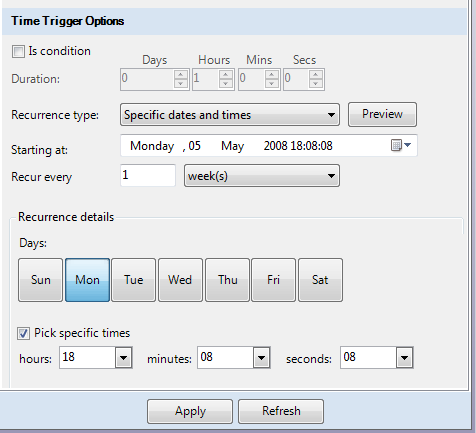
Task: Open the calendar picker icon in Starting at
Action: [x=400, y=145]
